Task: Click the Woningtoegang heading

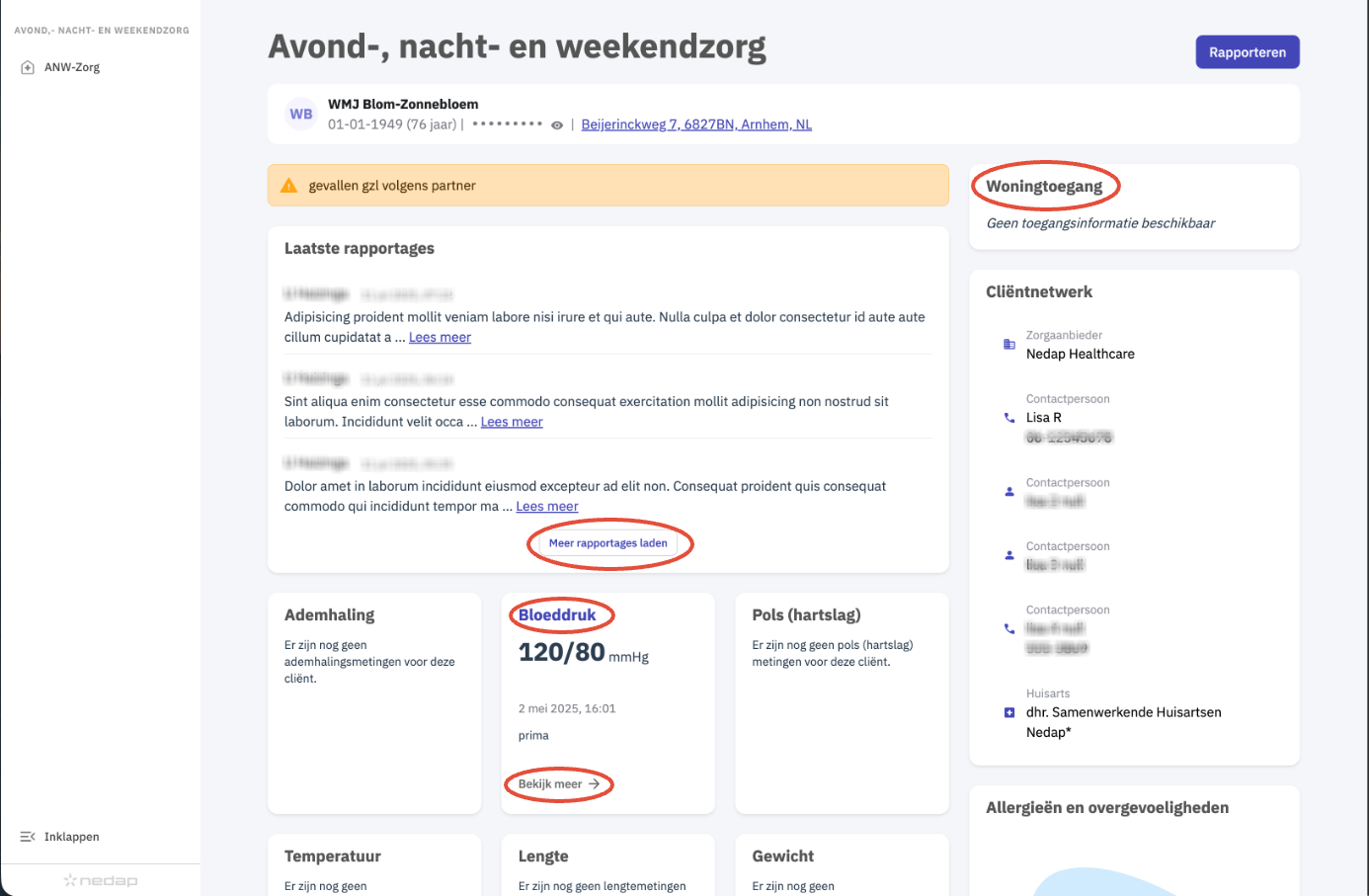Action: point(1044,186)
